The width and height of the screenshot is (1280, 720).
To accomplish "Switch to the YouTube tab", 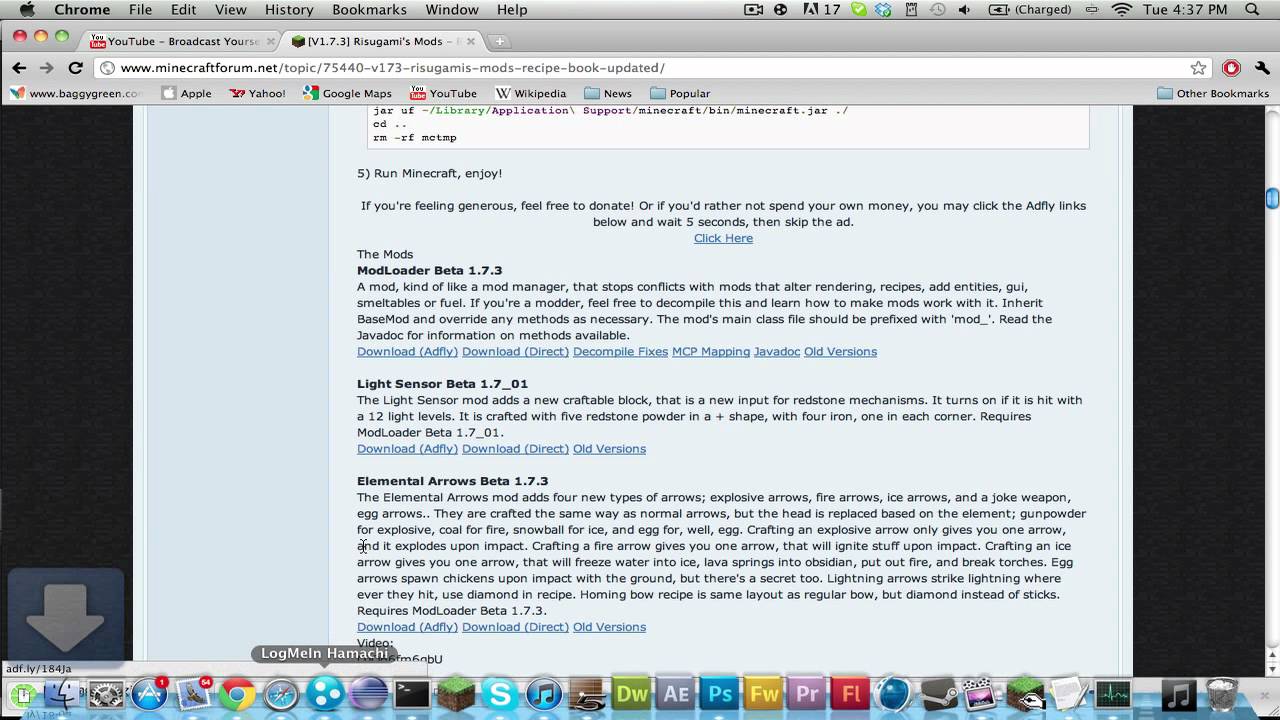I will (x=180, y=41).
